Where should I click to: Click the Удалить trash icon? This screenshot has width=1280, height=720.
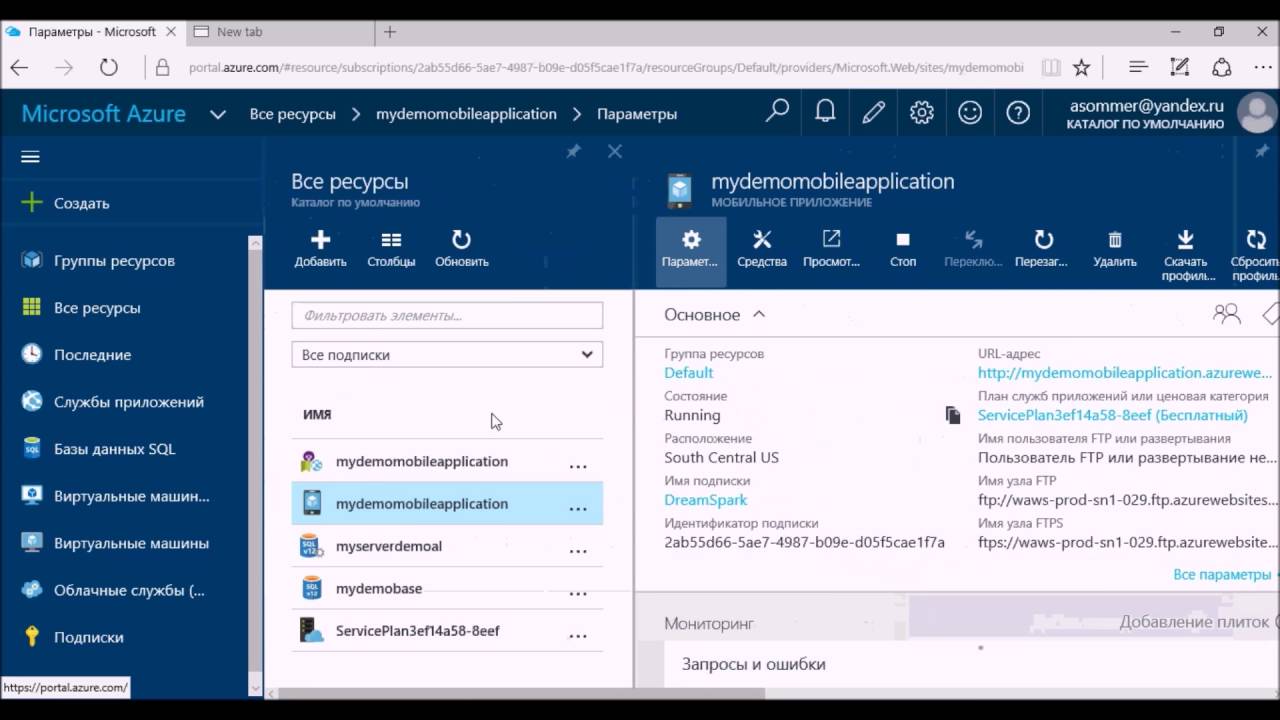point(1115,240)
